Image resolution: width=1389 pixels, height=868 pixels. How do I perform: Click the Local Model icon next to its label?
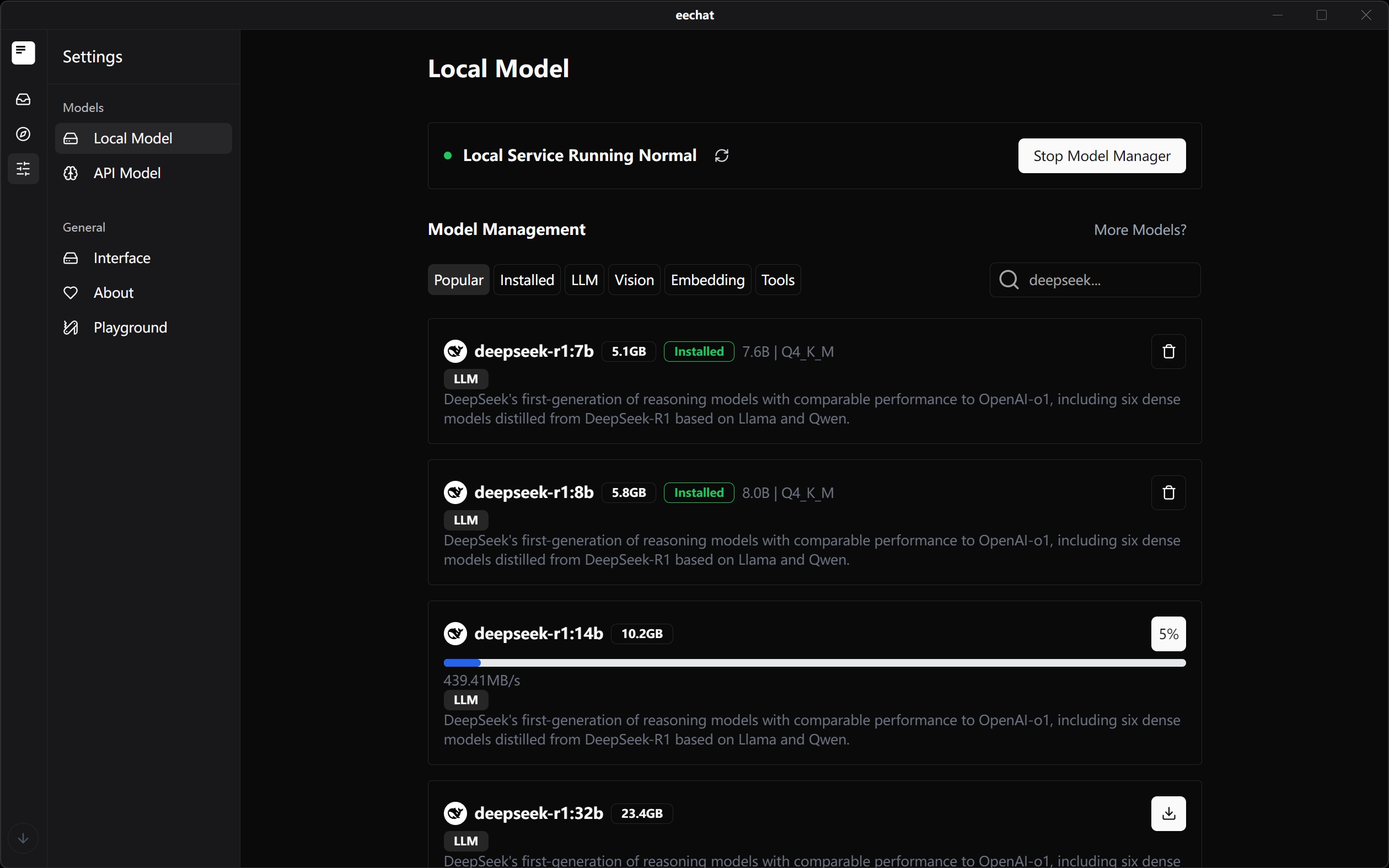pyautogui.click(x=70, y=138)
